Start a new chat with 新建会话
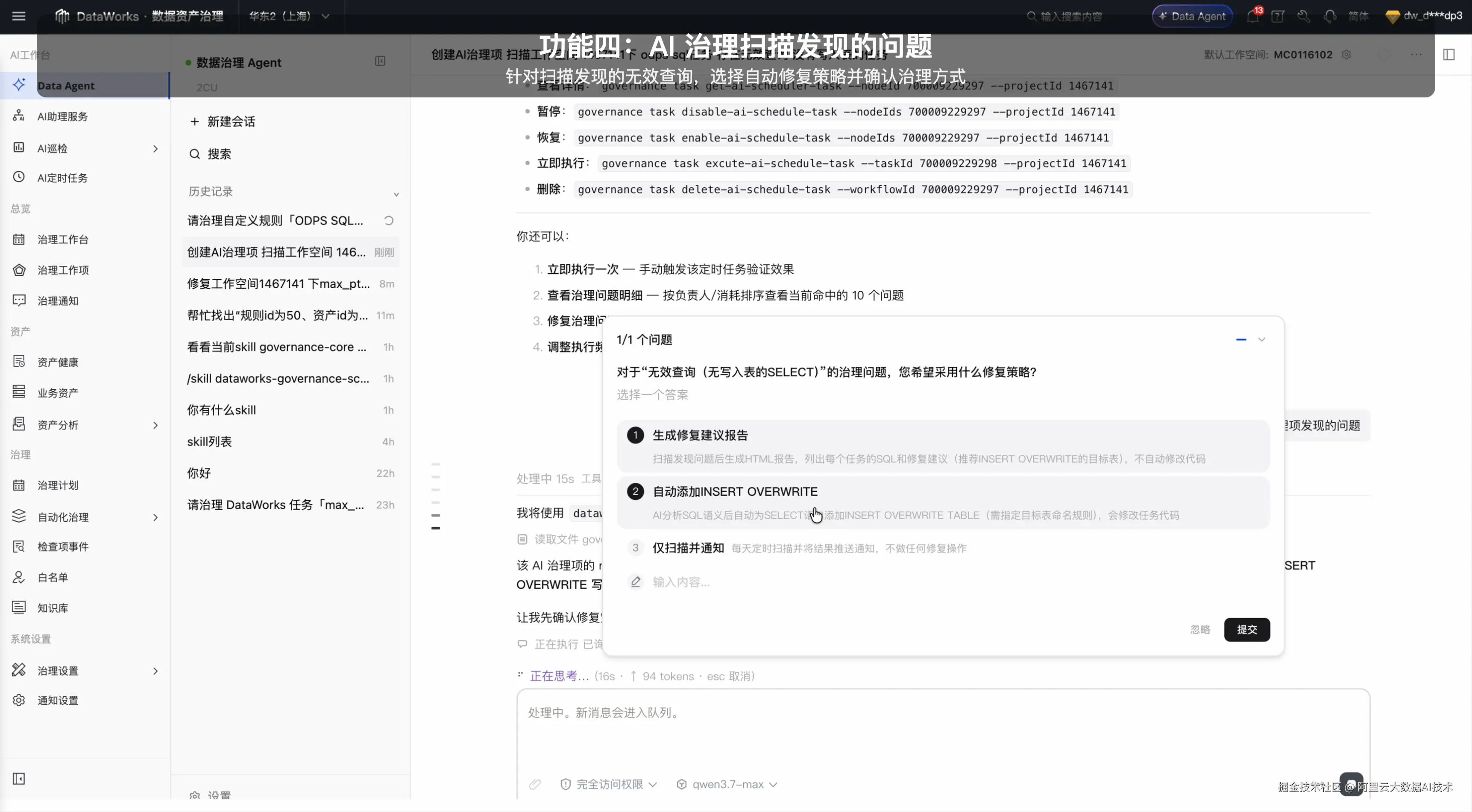Image resolution: width=1472 pixels, height=812 pixels. pyautogui.click(x=223, y=122)
